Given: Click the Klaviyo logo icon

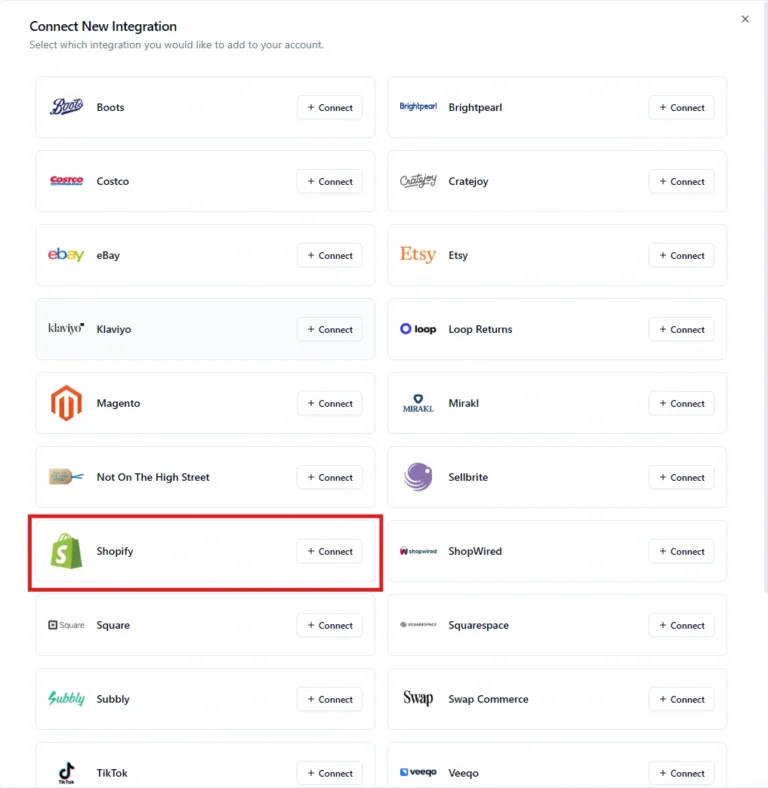Looking at the screenshot, I should (x=66, y=328).
